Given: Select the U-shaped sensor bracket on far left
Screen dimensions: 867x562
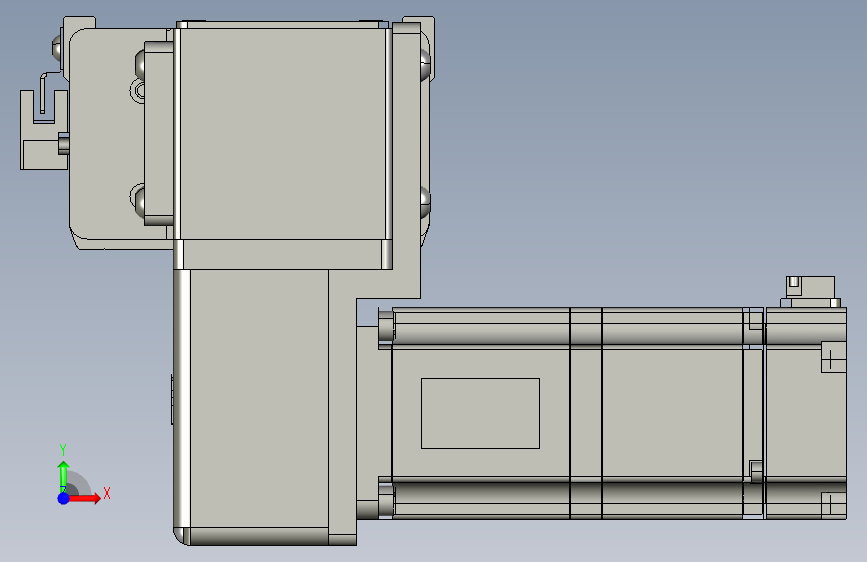Looking at the screenshot, I should (x=44, y=129).
